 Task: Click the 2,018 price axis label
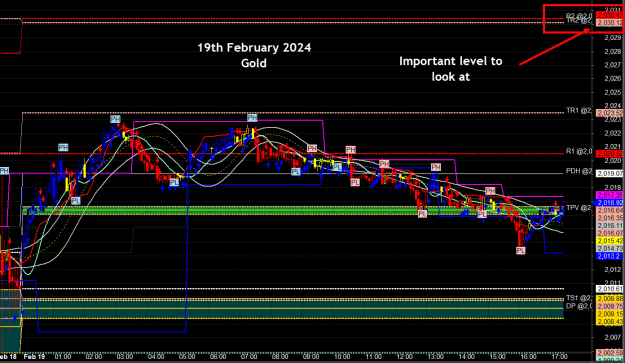613,188
